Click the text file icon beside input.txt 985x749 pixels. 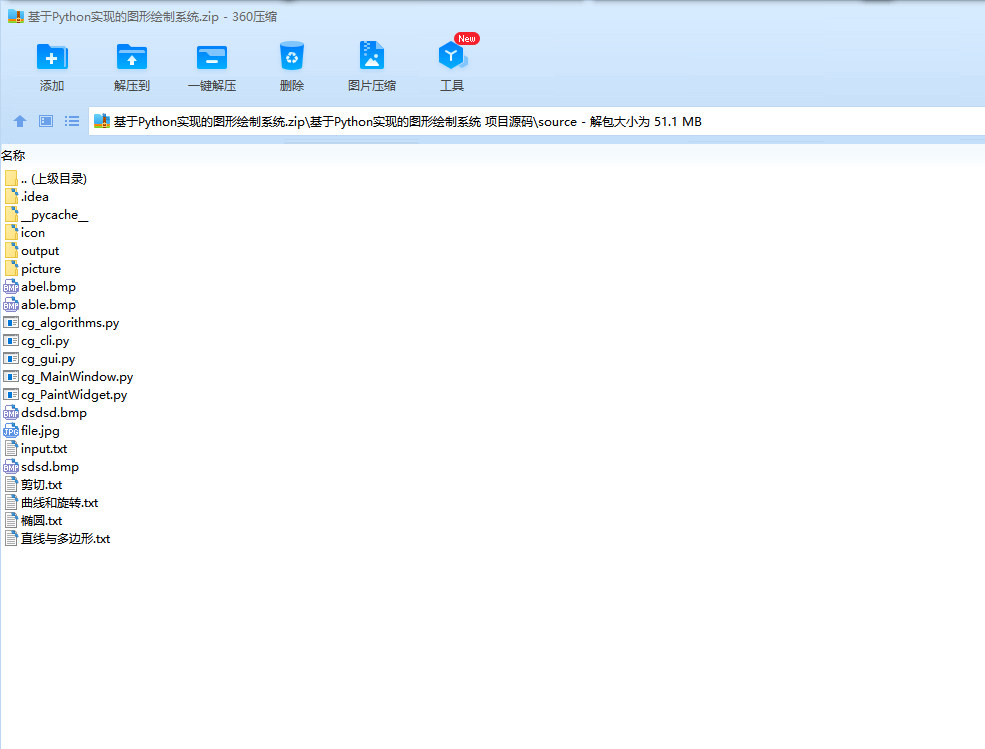(11, 449)
